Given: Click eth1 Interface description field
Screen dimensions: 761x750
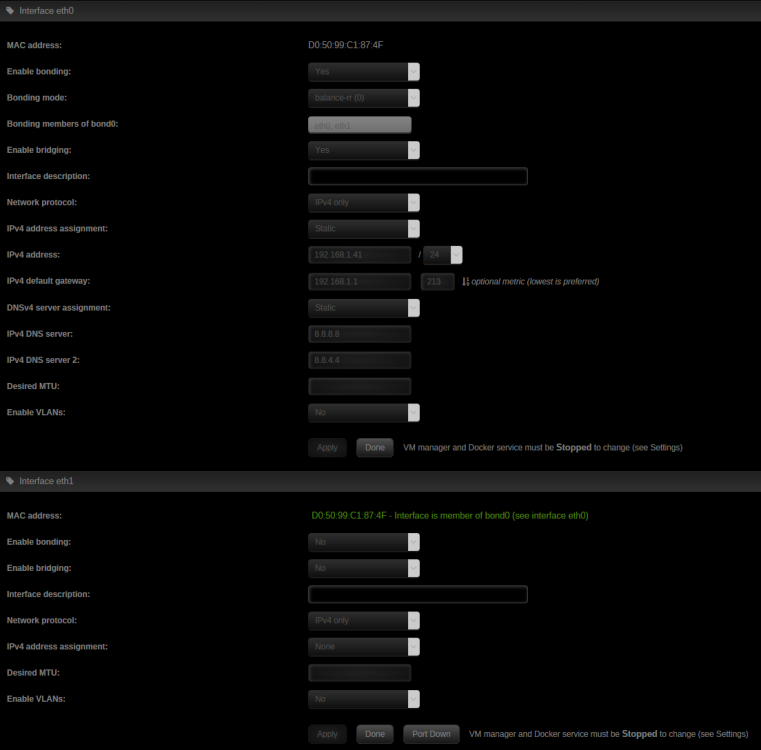Looking at the screenshot, I should pos(418,594).
